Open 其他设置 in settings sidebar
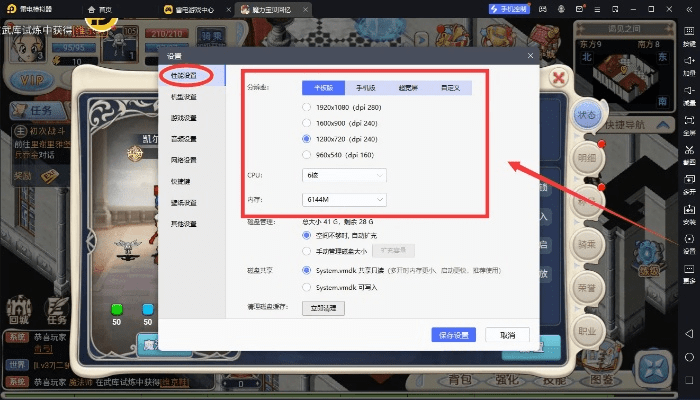This screenshot has height=400, width=700. 183,224
